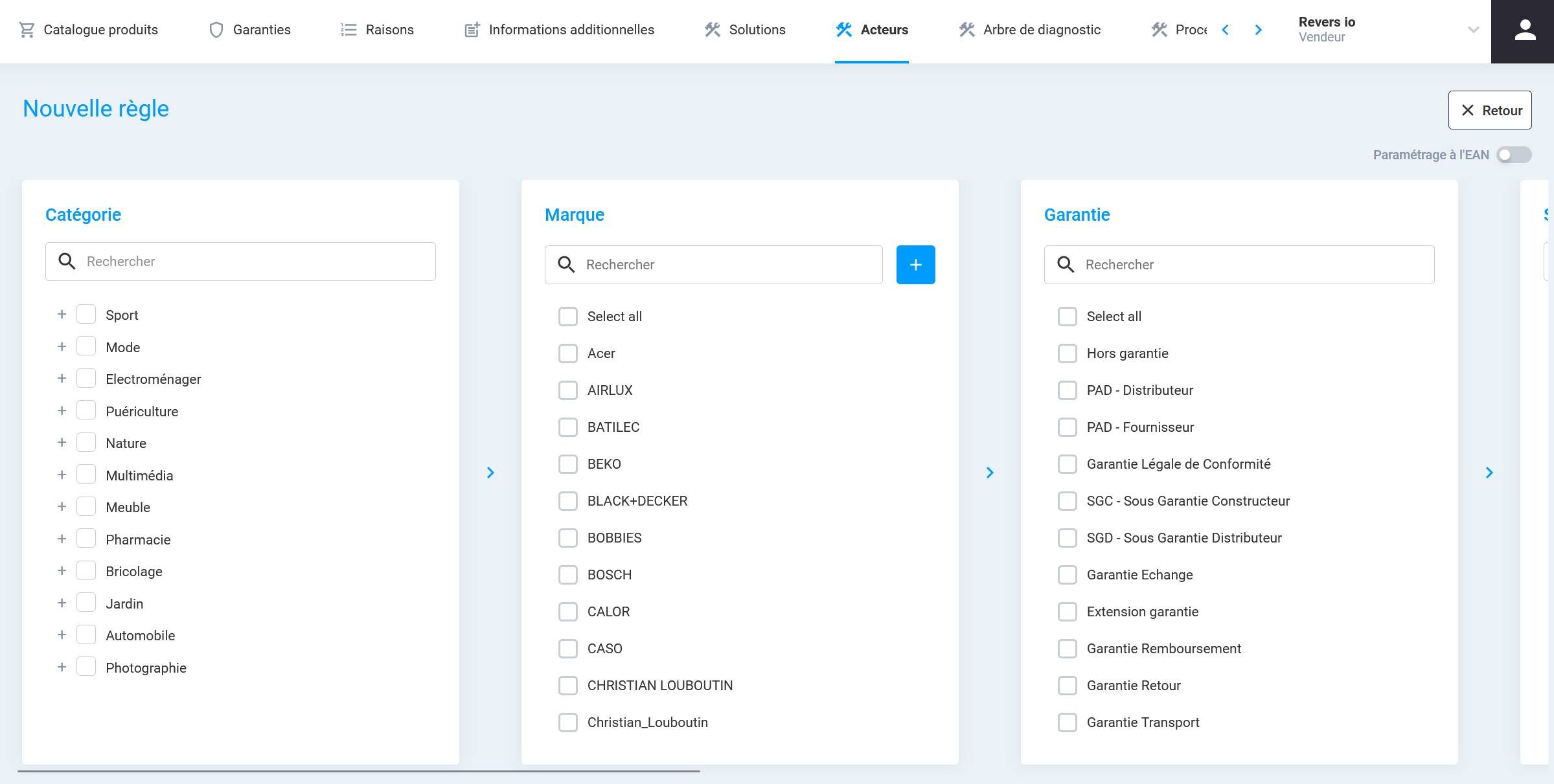This screenshot has width=1554, height=784.
Task: Tick the Garantie Légale de Conformité checkbox
Action: [1068, 464]
